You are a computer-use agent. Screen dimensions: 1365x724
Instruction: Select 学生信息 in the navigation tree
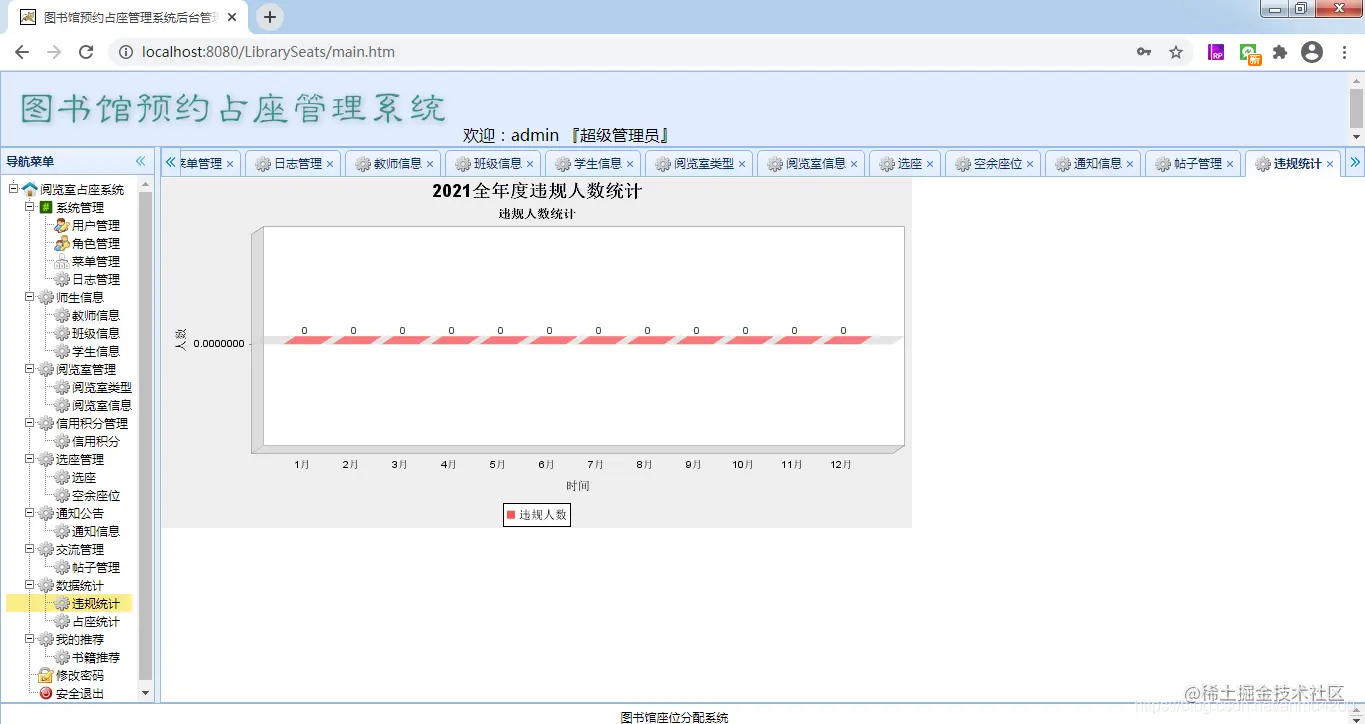(95, 352)
